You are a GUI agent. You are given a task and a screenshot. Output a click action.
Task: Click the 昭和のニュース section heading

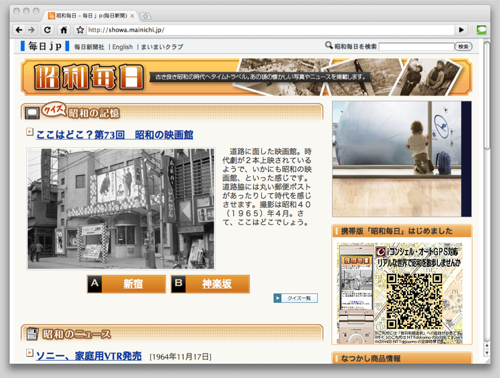tap(77, 334)
